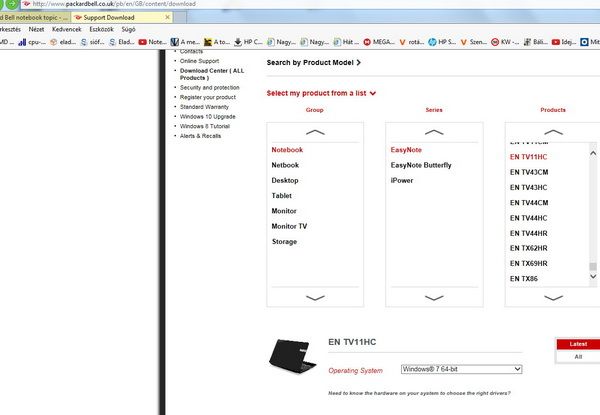Select EN TX69HR product
Viewport: 600px width, 415px height.
tap(528, 264)
